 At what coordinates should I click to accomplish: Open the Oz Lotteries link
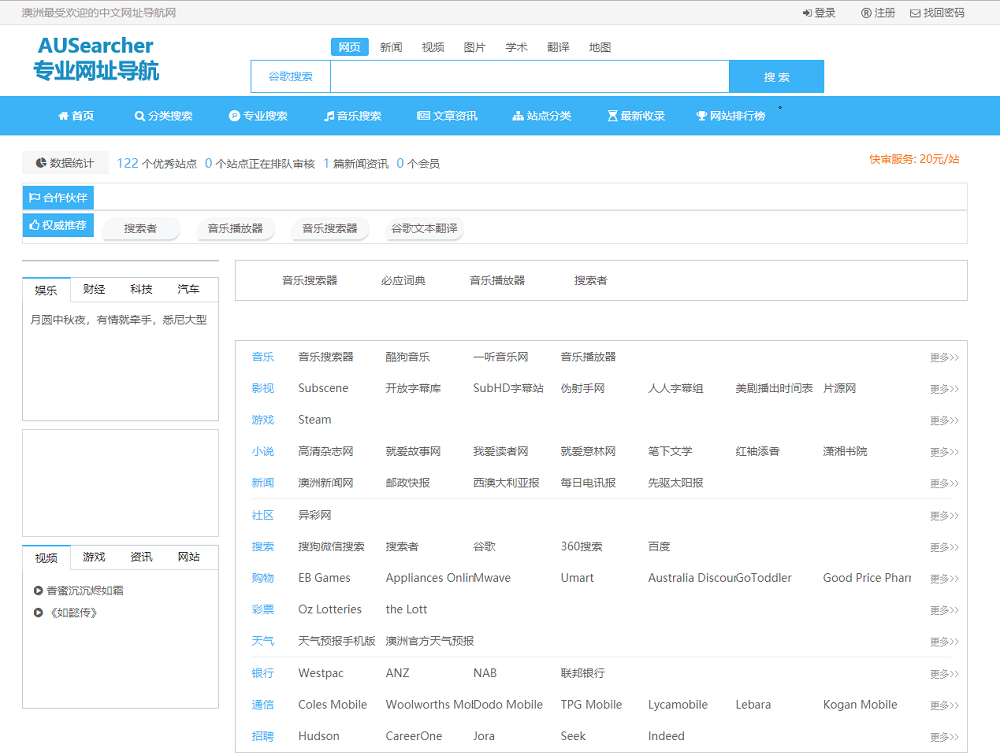pyautogui.click(x=330, y=610)
